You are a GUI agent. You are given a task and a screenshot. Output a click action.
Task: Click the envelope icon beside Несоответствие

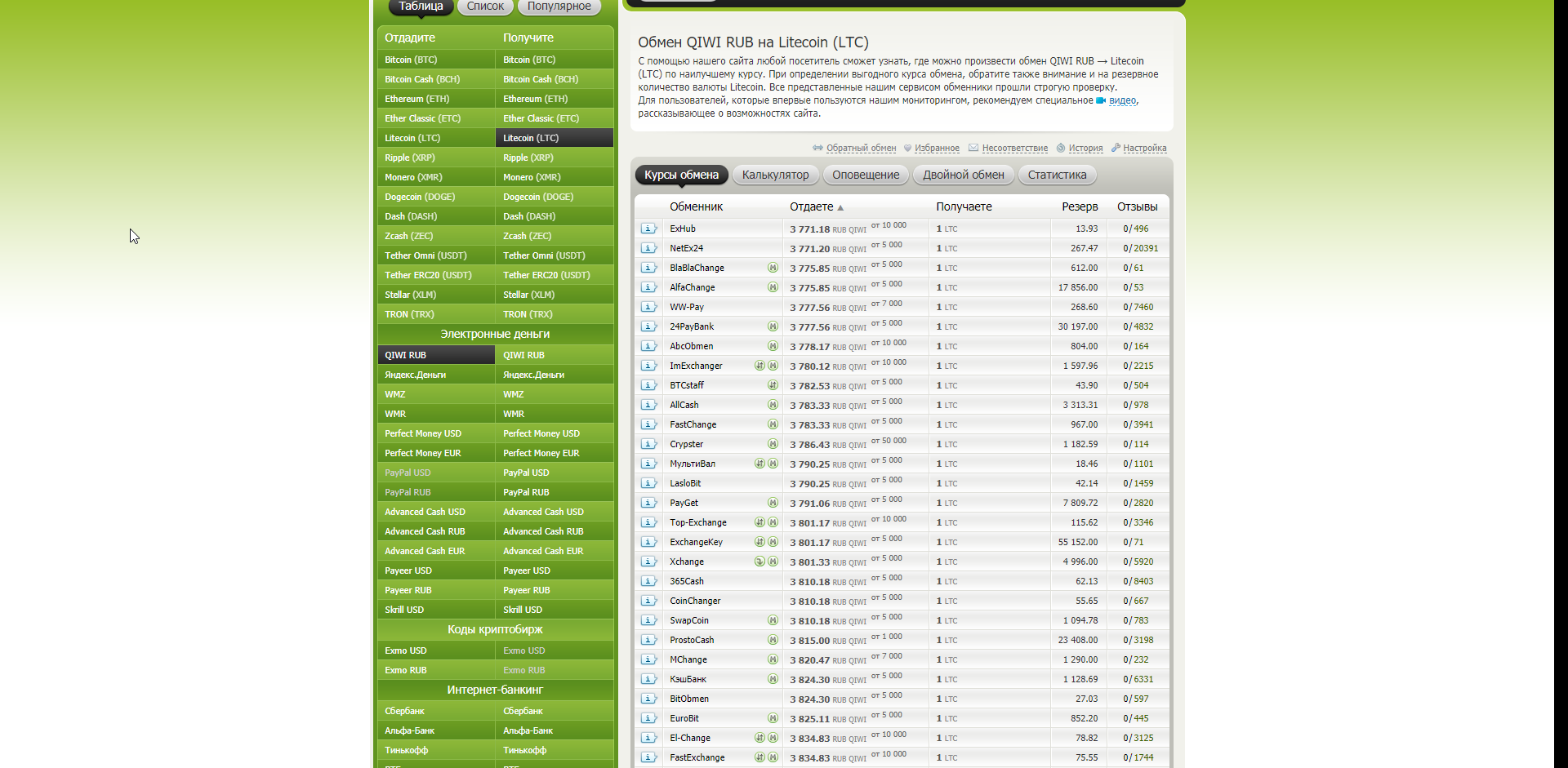[x=973, y=148]
